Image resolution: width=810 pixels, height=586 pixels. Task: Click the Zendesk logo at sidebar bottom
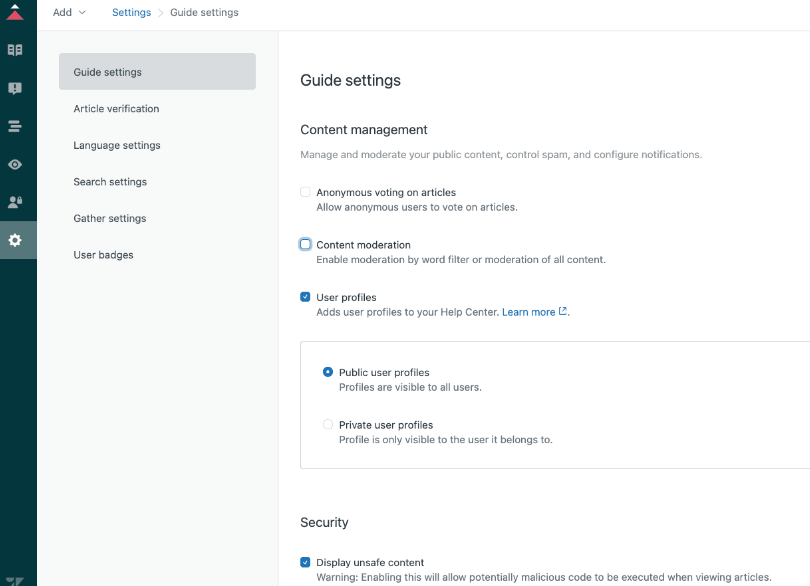(x=15, y=581)
